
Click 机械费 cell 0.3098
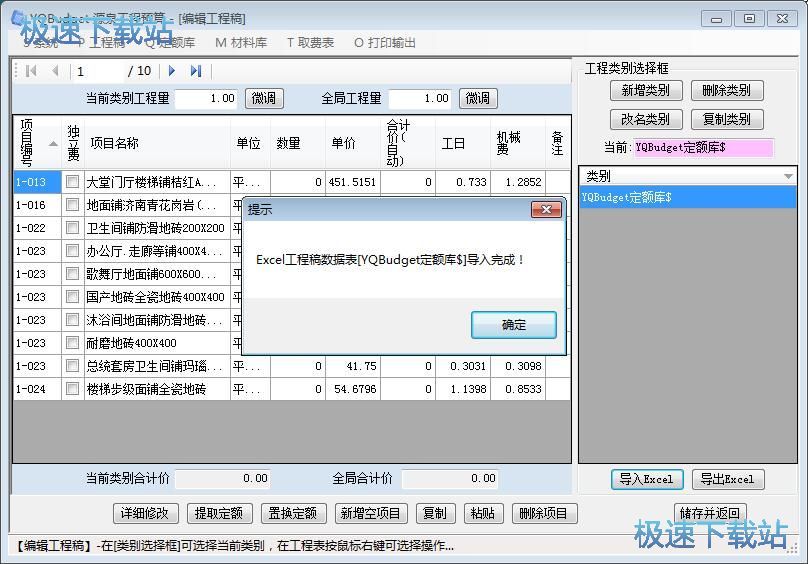(x=518, y=366)
